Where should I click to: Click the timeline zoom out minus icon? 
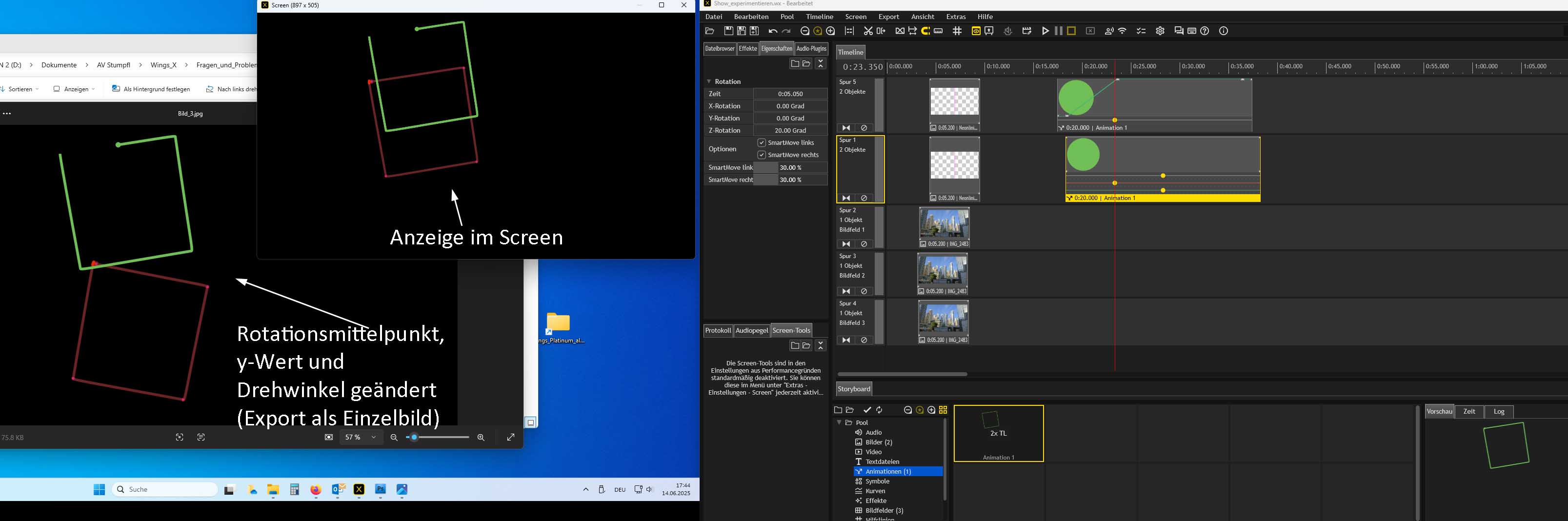coord(804,31)
